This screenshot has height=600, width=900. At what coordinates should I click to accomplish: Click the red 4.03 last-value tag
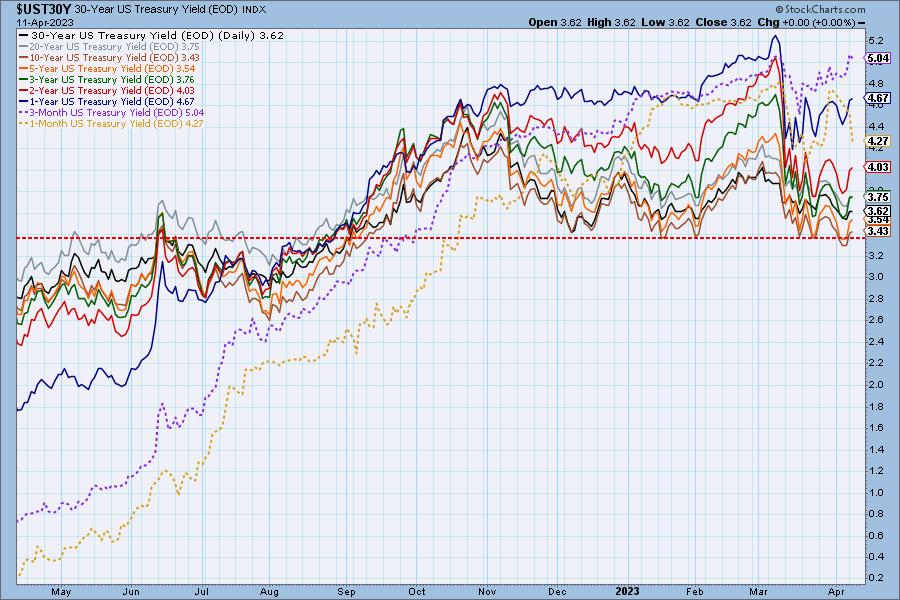tap(878, 167)
